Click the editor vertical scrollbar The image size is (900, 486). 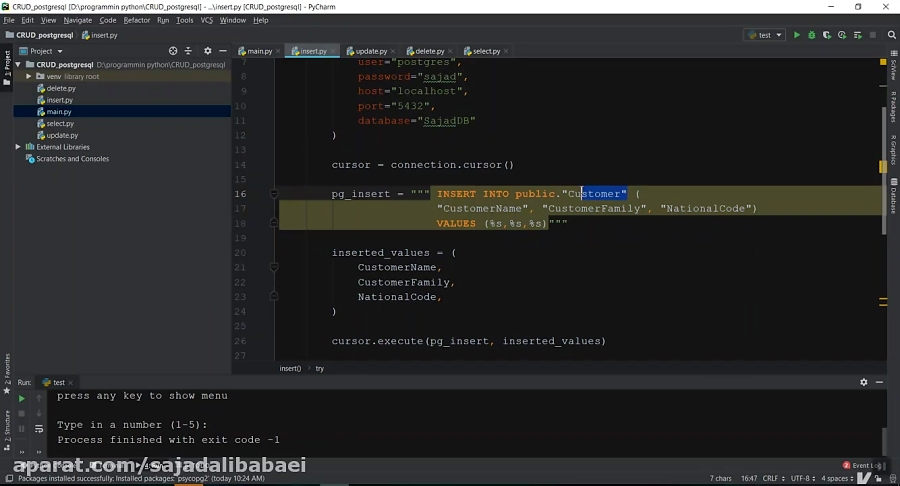point(882,200)
